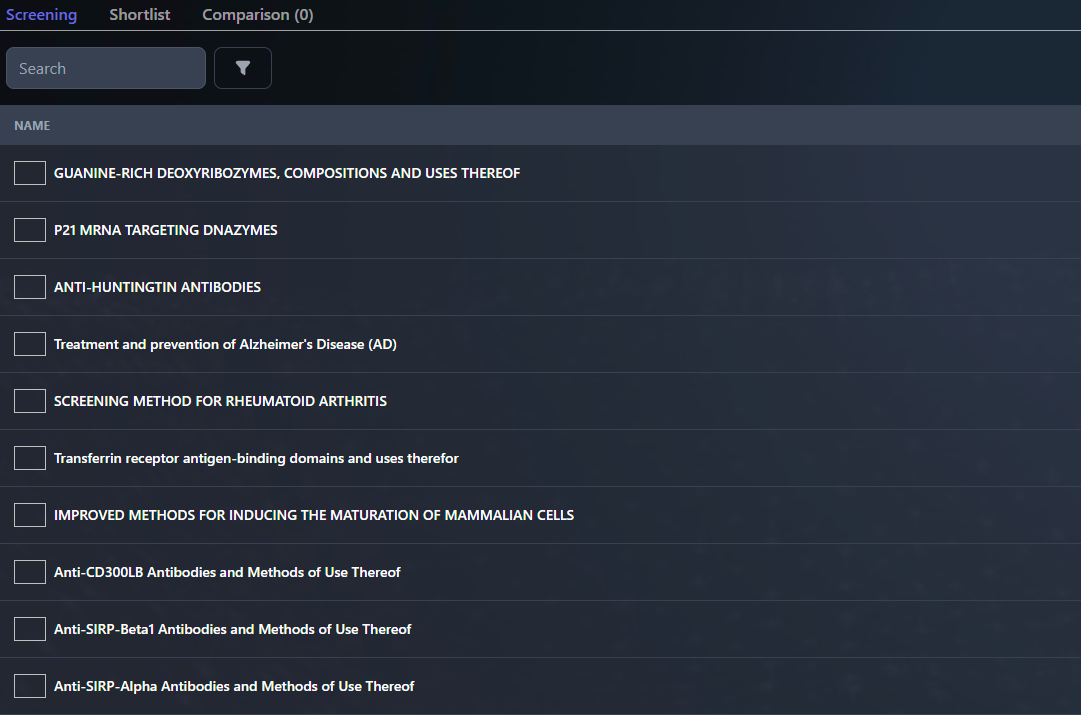Open Screening Method for Rheumatoid Arthritis title
Viewport: 1081px width, 715px height.
220,401
